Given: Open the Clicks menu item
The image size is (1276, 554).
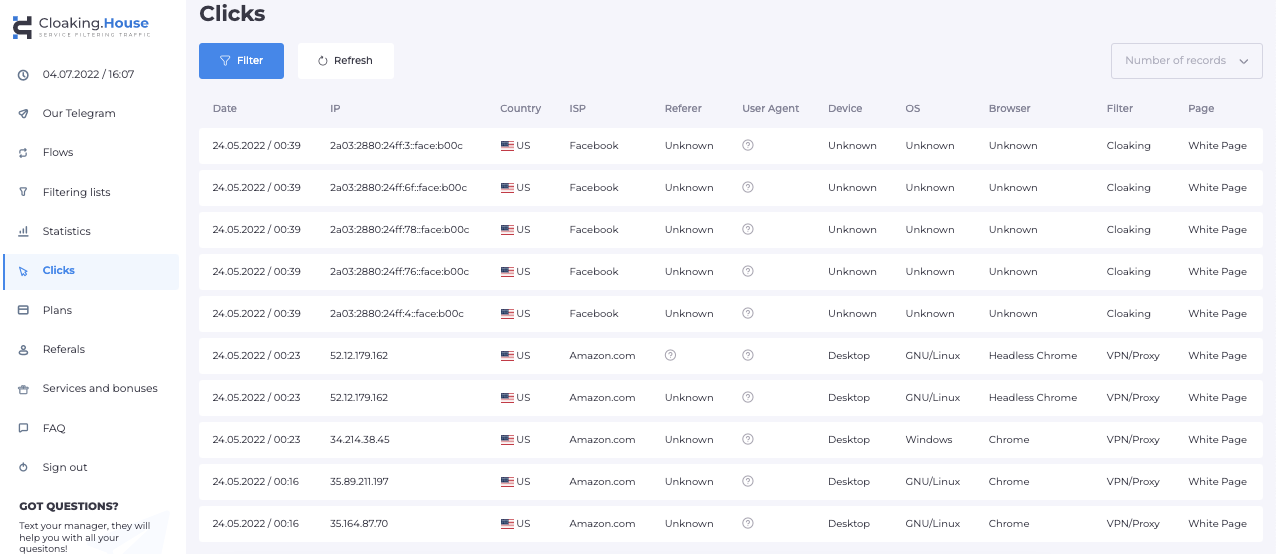Looking at the screenshot, I should tap(59, 271).
